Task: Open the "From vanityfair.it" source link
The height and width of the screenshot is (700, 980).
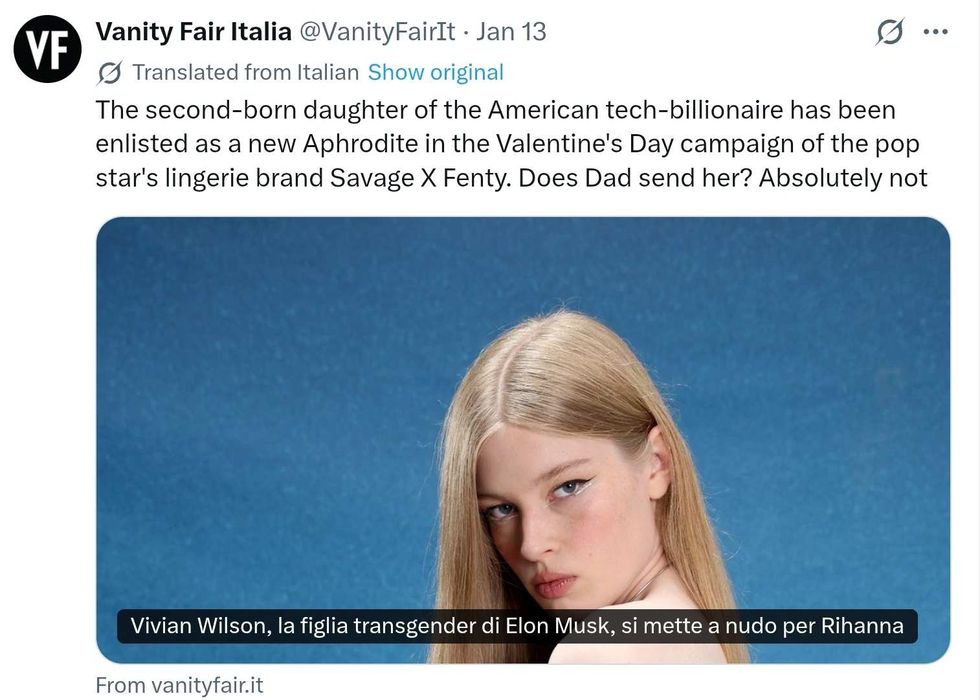Action: (179, 685)
